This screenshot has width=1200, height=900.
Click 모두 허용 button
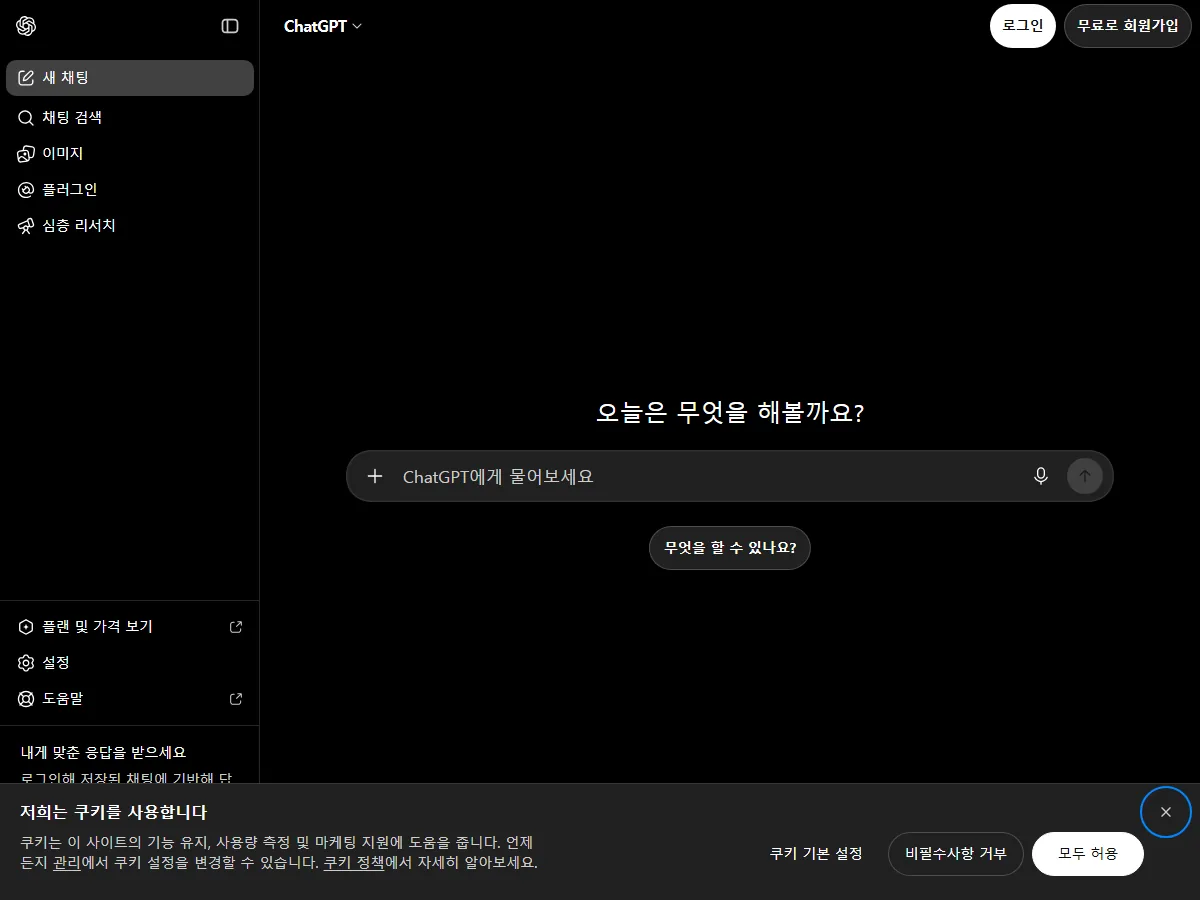click(x=1088, y=854)
